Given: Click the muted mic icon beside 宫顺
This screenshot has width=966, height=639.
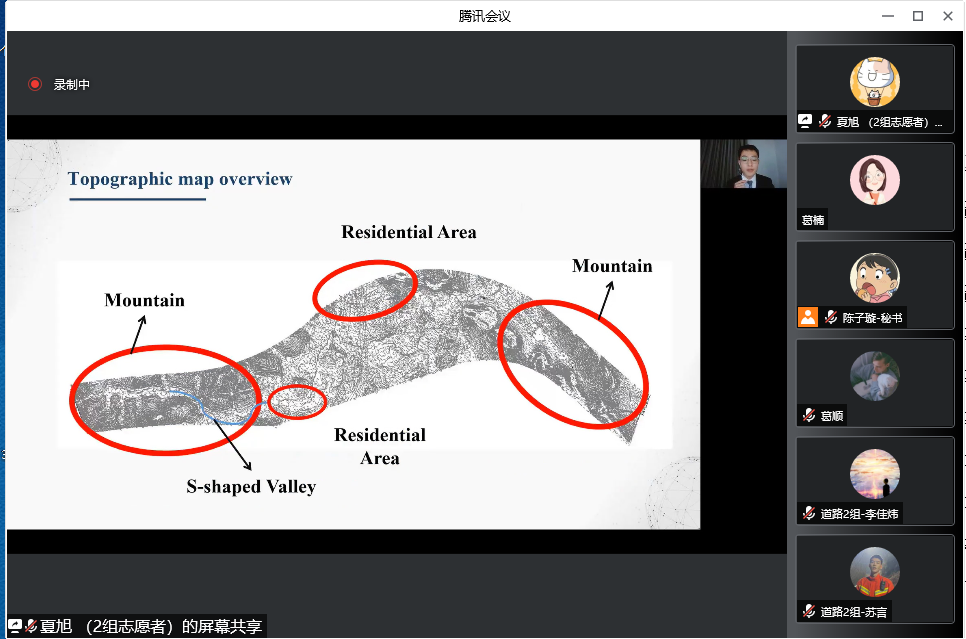Looking at the screenshot, I should pyautogui.click(x=808, y=415).
